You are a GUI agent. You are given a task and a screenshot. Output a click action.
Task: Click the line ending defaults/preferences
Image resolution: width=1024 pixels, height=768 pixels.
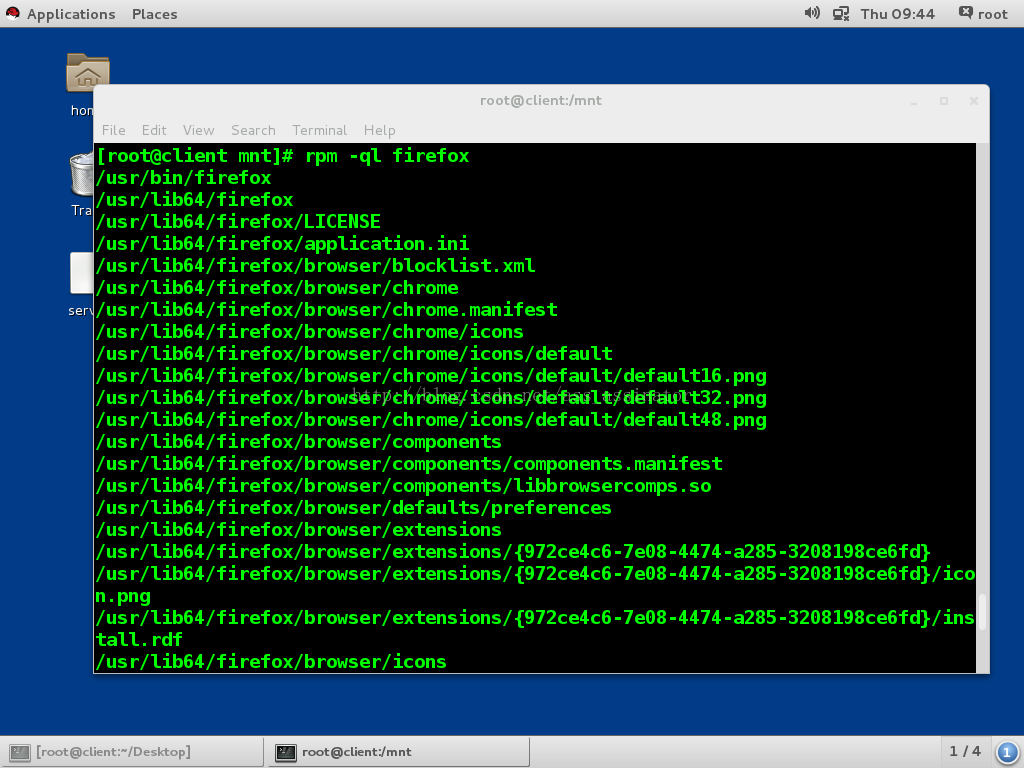click(x=353, y=508)
